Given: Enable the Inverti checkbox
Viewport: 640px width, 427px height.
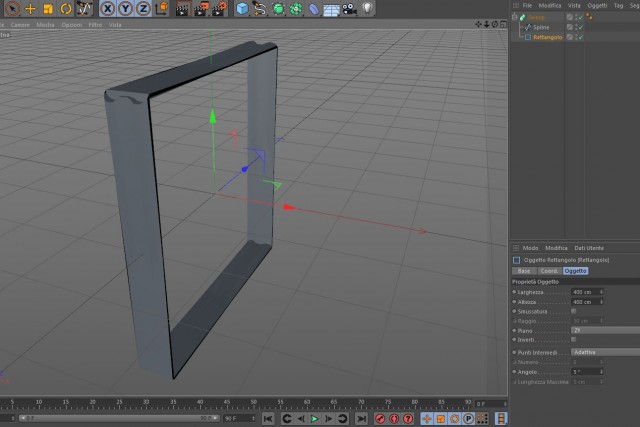Looking at the screenshot, I should (x=573, y=340).
